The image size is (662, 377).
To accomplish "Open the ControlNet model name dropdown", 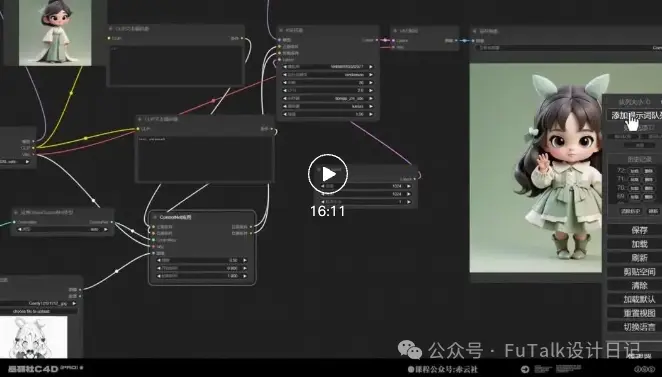I will 62,230.
